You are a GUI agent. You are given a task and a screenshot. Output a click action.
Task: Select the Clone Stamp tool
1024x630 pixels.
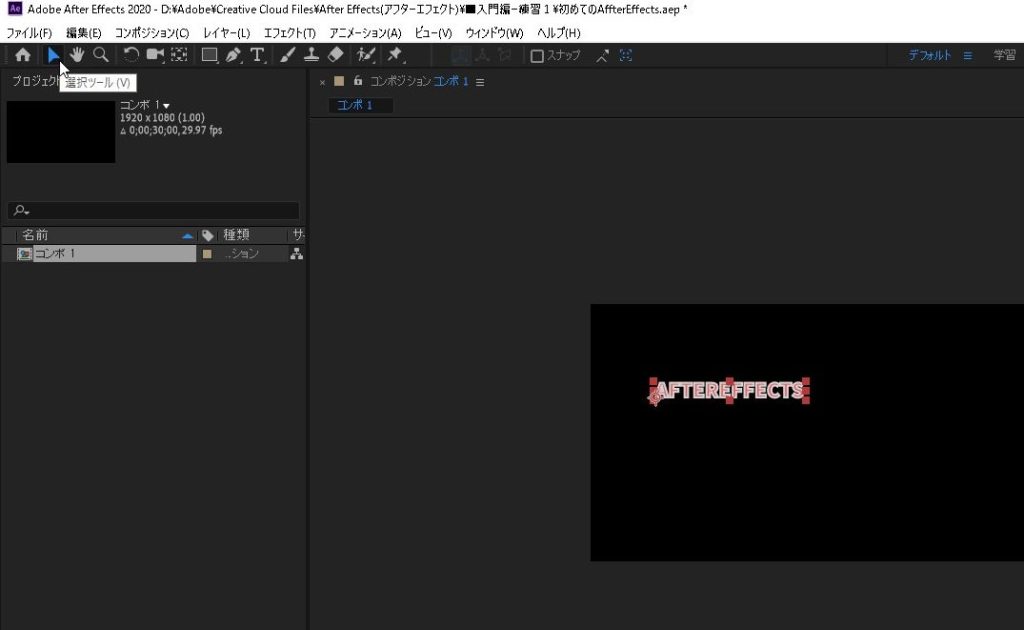click(311, 56)
